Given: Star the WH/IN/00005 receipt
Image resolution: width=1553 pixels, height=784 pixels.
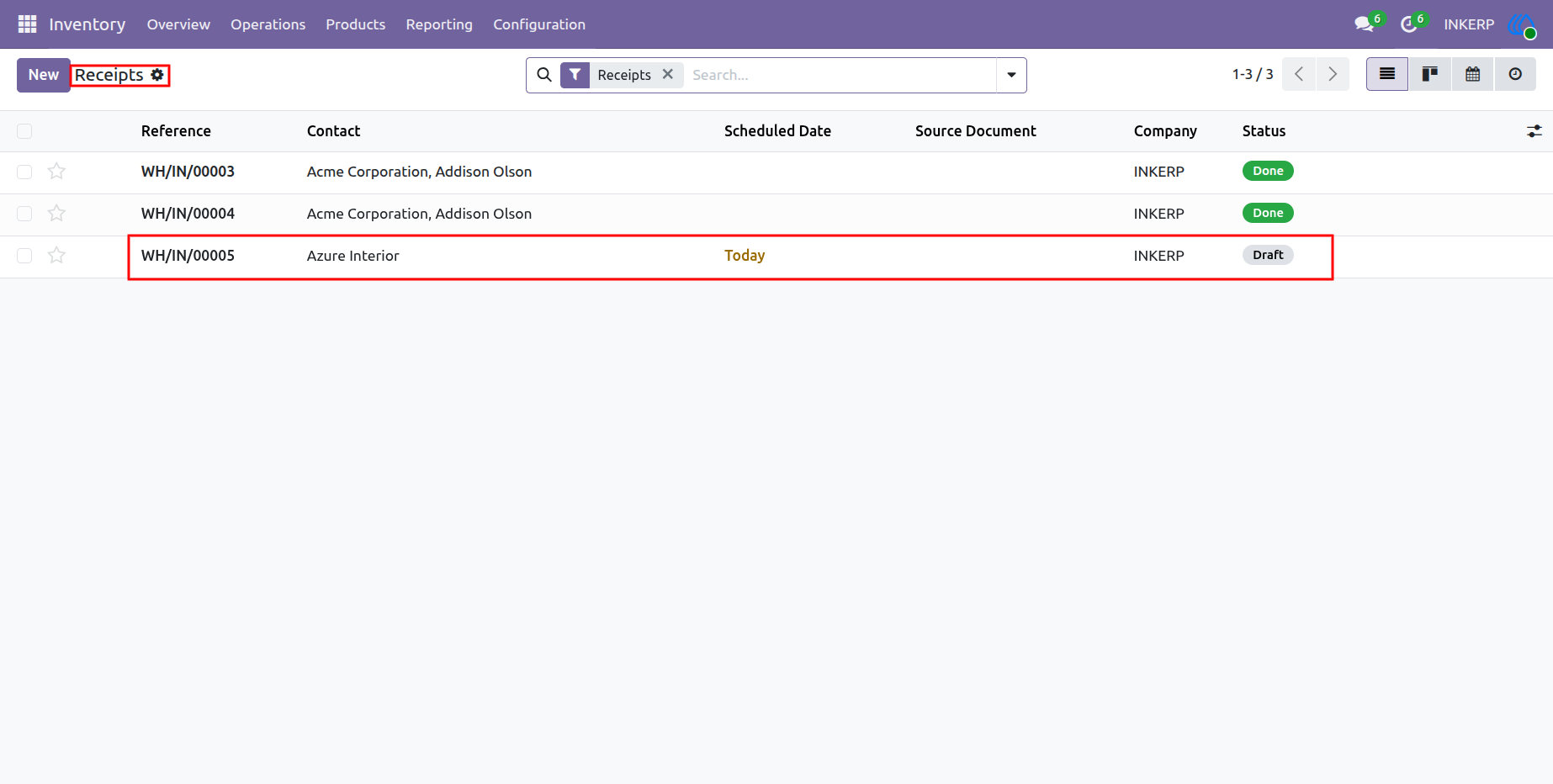Looking at the screenshot, I should click(56, 256).
